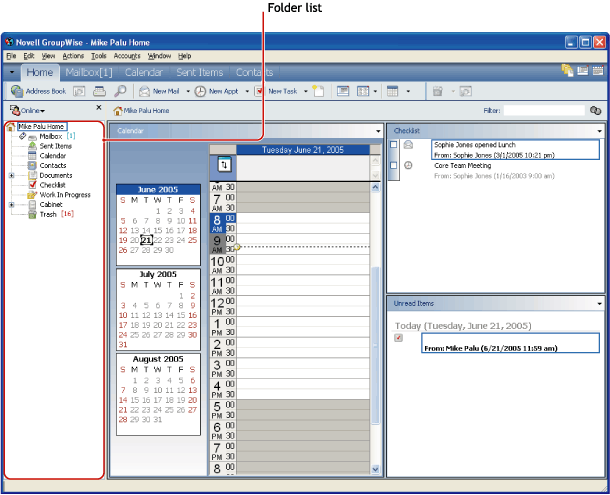Open the tab bar dropdown arrow left of Home
This screenshot has height=495, width=610.
click(12, 72)
